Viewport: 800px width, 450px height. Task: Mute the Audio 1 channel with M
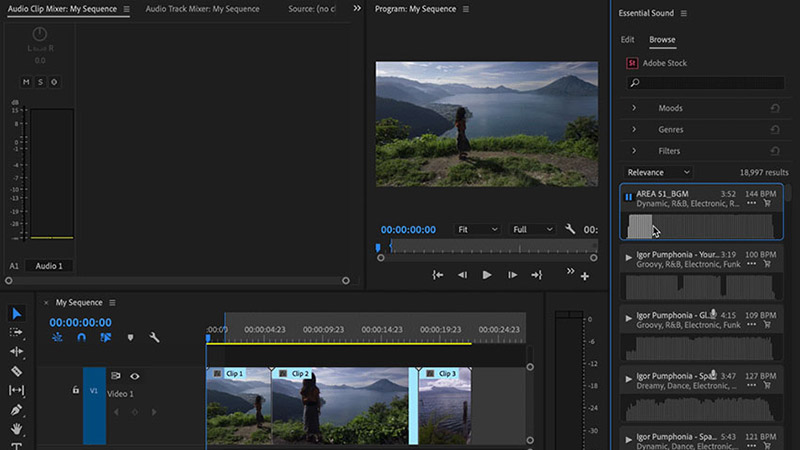(26, 82)
